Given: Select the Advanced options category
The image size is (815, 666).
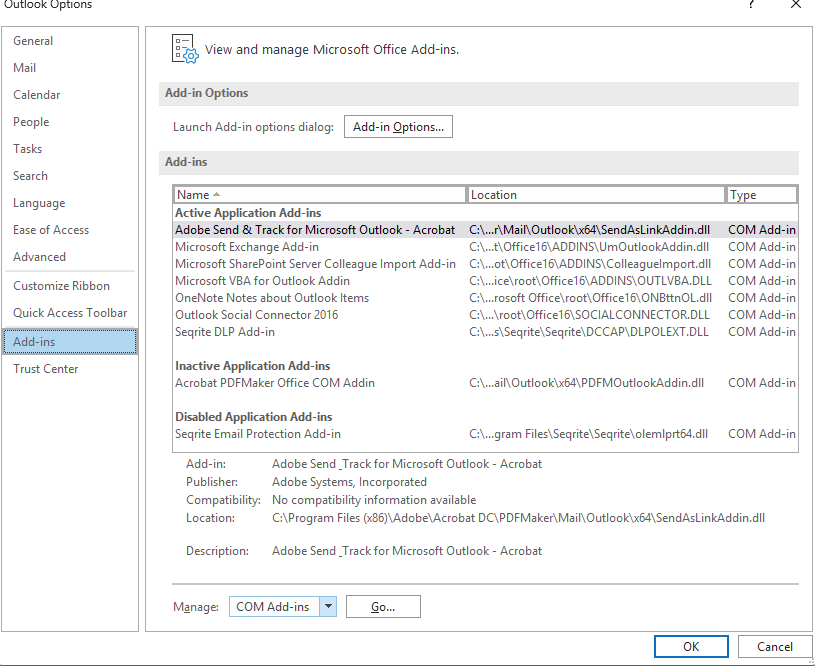Looking at the screenshot, I should click(40, 257).
